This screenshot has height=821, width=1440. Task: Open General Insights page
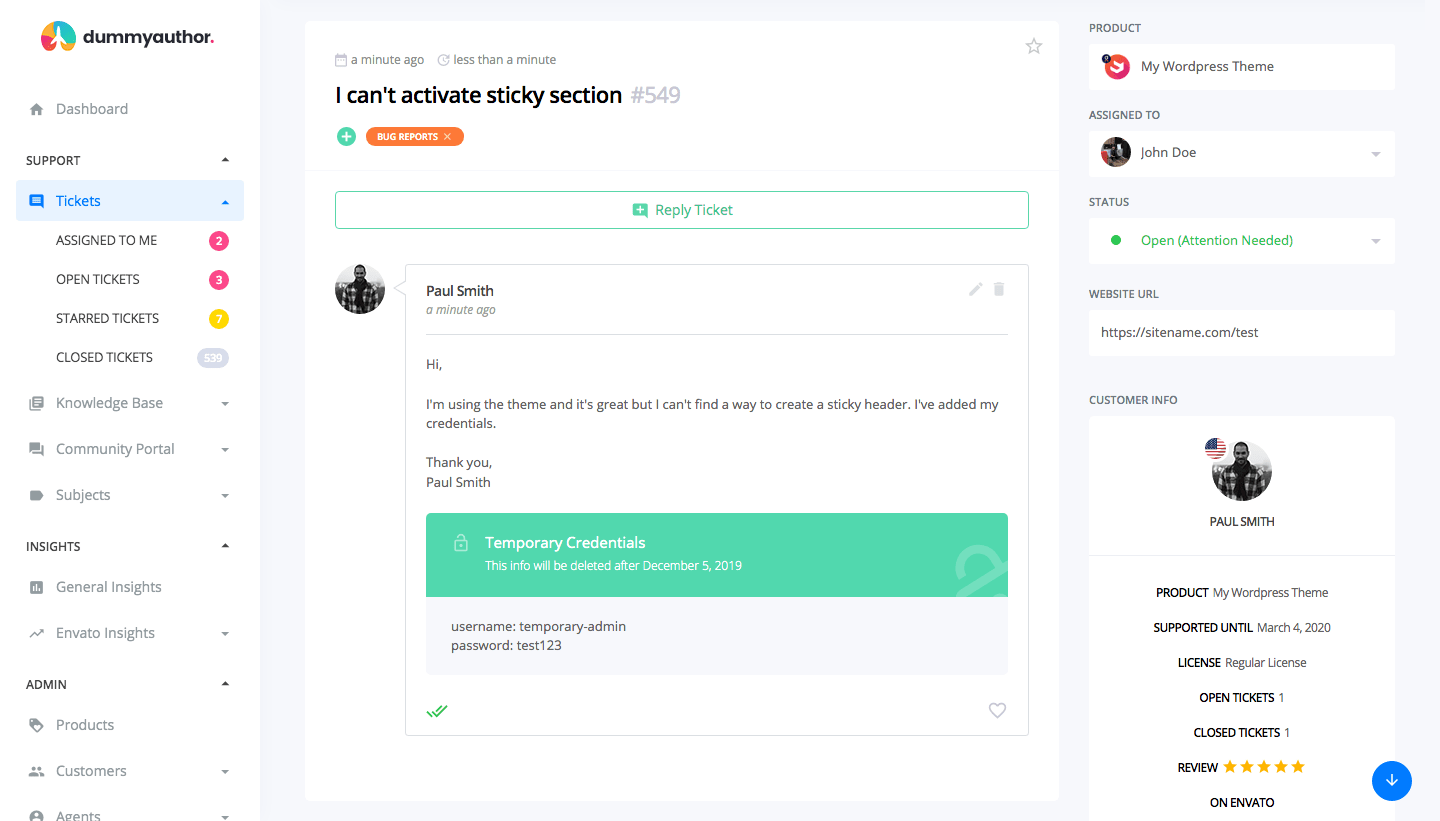coord(108,587)
